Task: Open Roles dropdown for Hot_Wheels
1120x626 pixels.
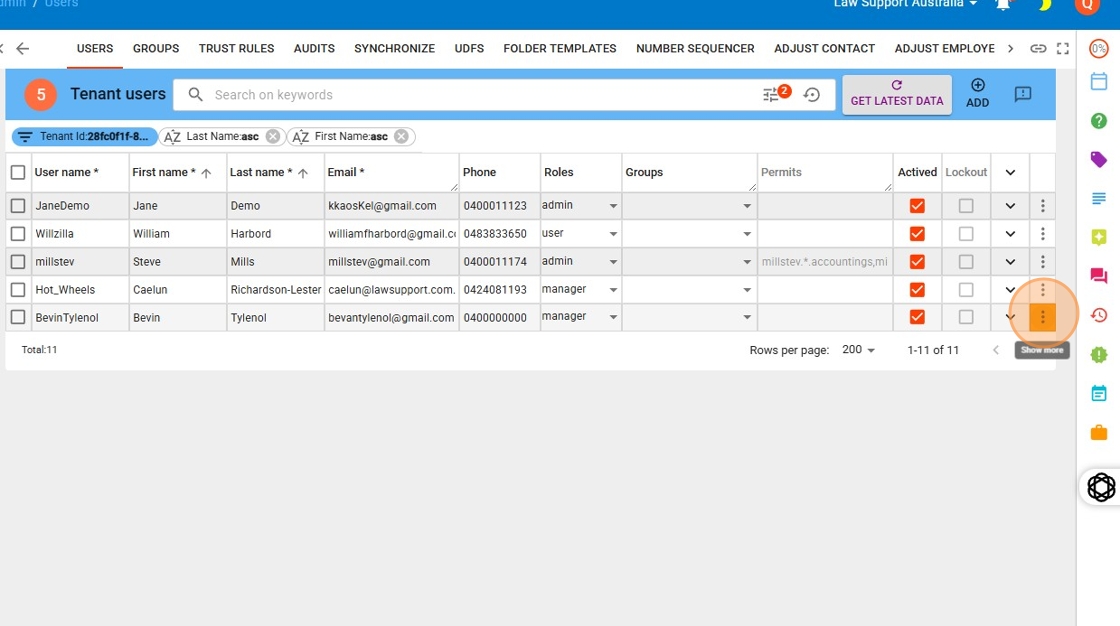Action: pyautogui.click(x=612, y=290)
